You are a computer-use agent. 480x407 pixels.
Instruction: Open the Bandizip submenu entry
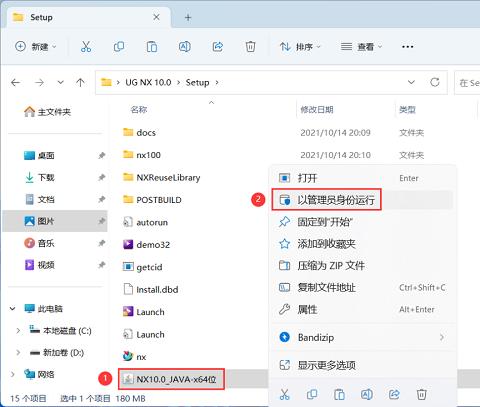pos(363,337)
